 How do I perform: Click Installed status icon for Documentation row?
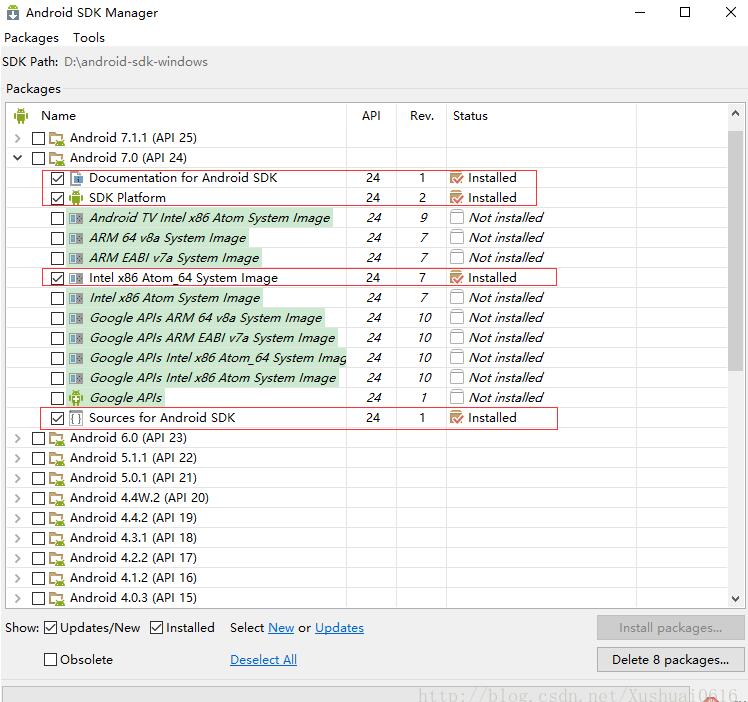457,178
